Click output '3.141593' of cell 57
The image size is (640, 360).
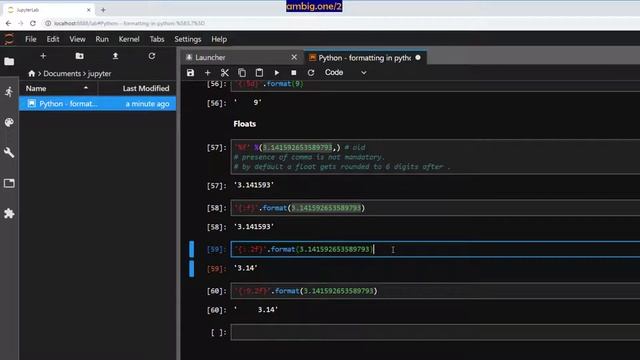pyautogui.click(x=253, y=185)
